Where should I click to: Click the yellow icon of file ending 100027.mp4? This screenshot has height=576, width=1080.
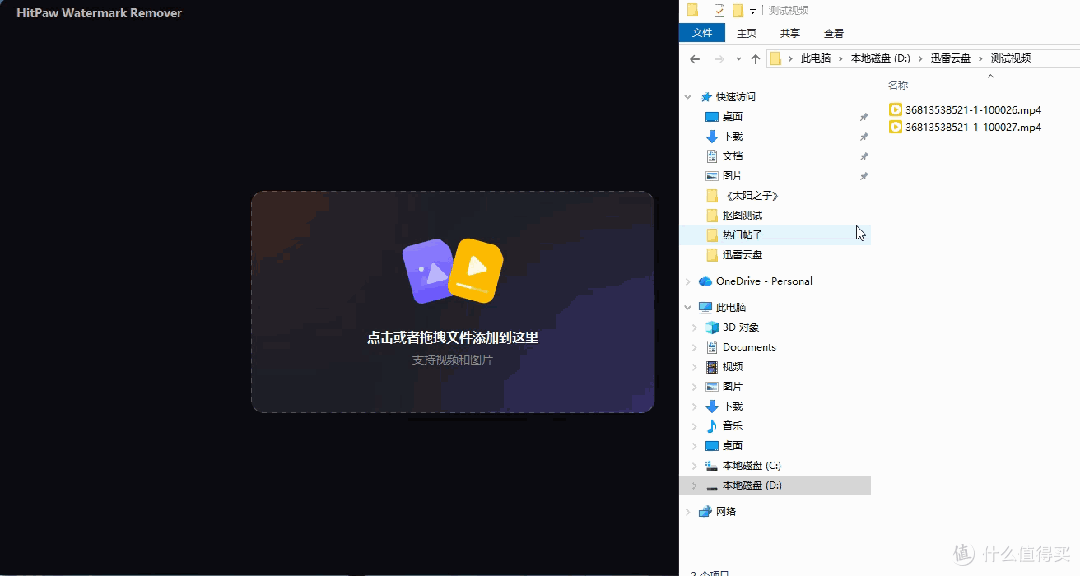pos(895,127)
